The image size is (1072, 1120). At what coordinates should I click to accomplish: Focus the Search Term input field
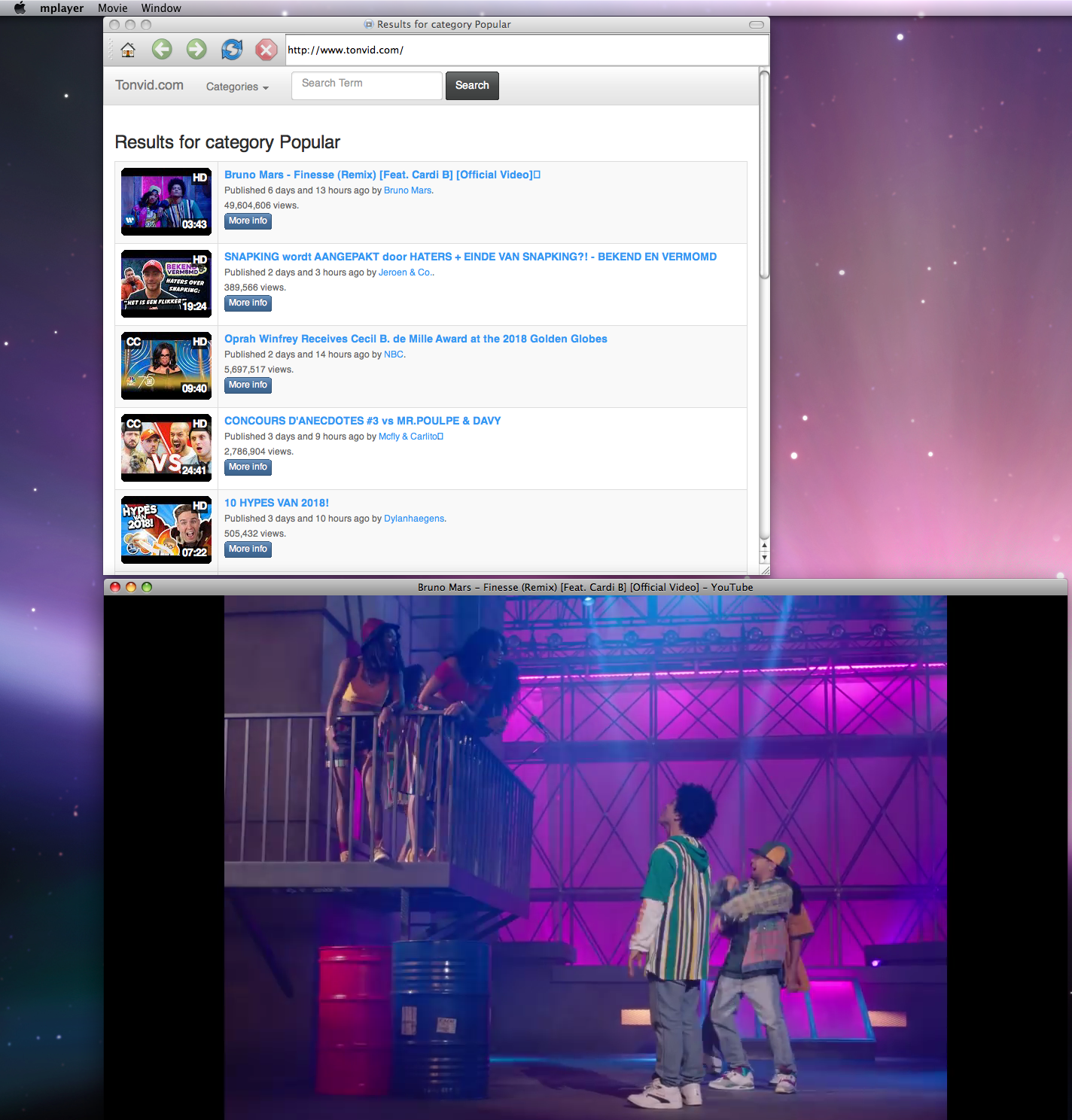pos(367,85)
